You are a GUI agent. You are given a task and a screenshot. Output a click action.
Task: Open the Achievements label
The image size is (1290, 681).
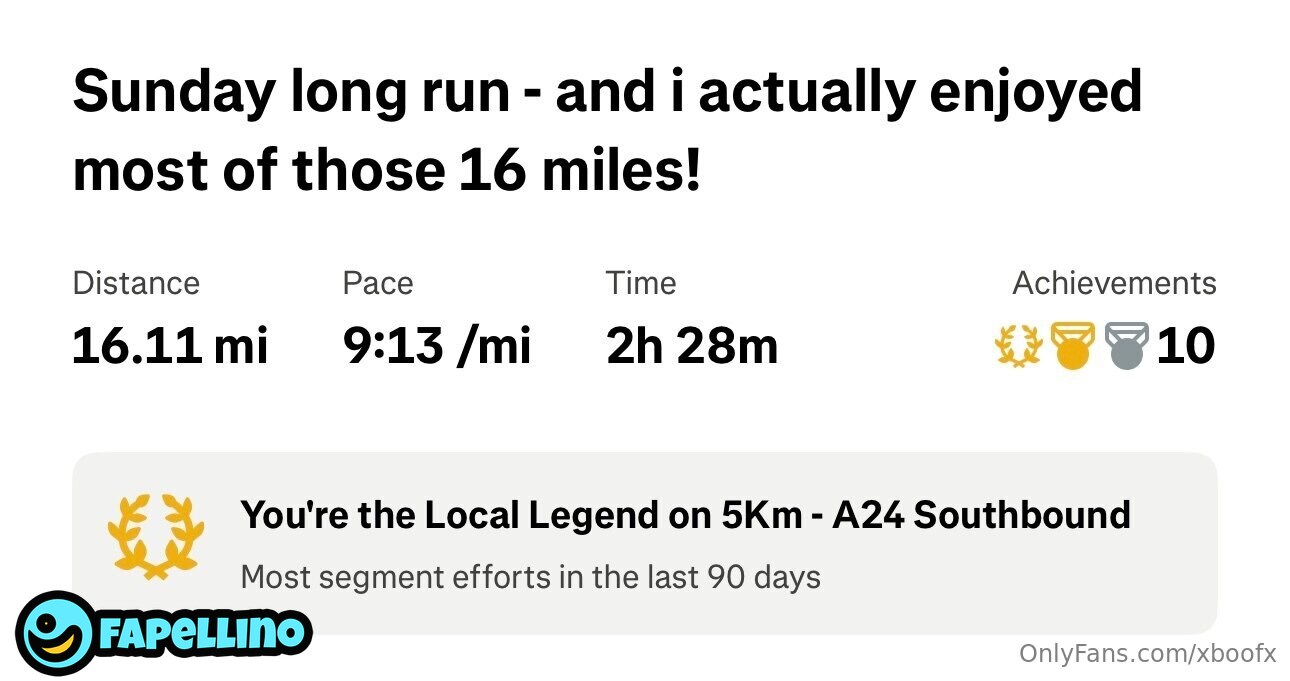(x=1114, y=283)
